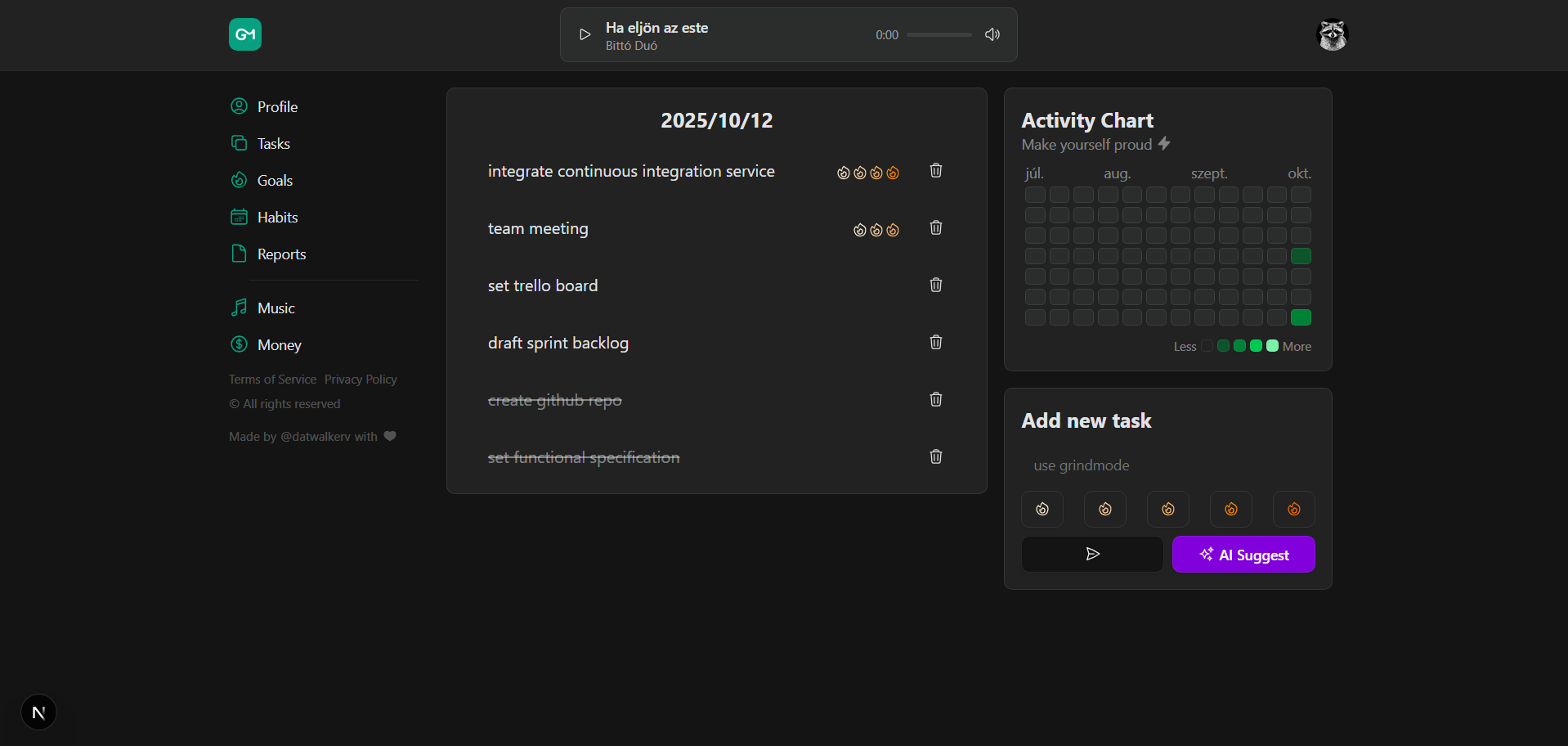Viewport: 1568px width, 746px height.
Task: Remove the draft sprint backlog task
Action: (936, 343)
